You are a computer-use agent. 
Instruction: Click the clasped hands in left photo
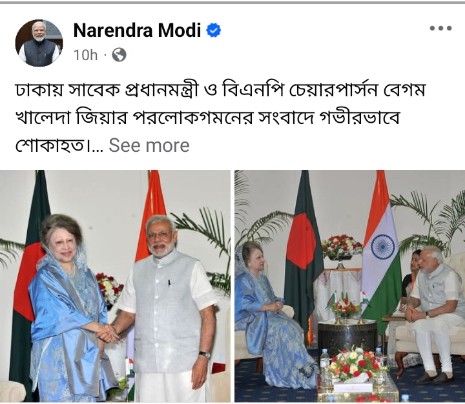tap(108, 333)
